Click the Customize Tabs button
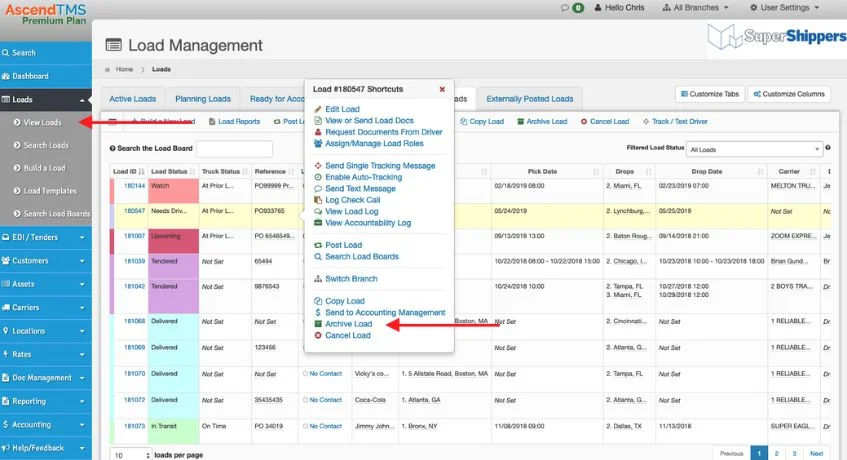This screenshot has width=847, height=460. (710, 94)
